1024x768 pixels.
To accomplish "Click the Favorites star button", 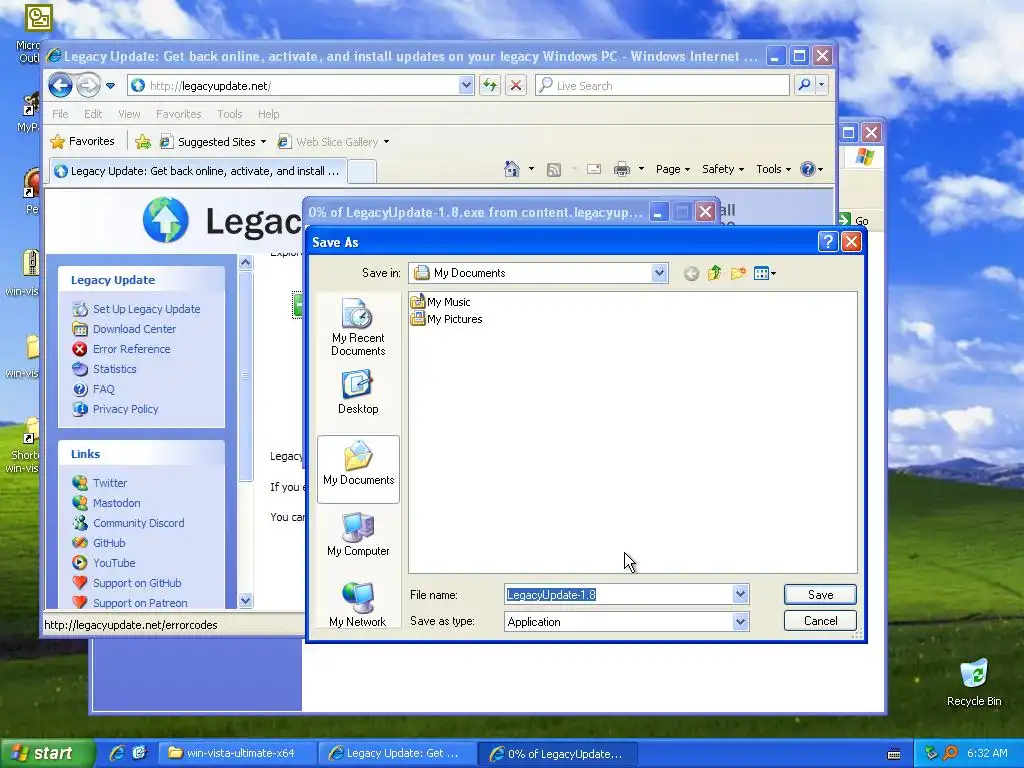I will [82, 141].
